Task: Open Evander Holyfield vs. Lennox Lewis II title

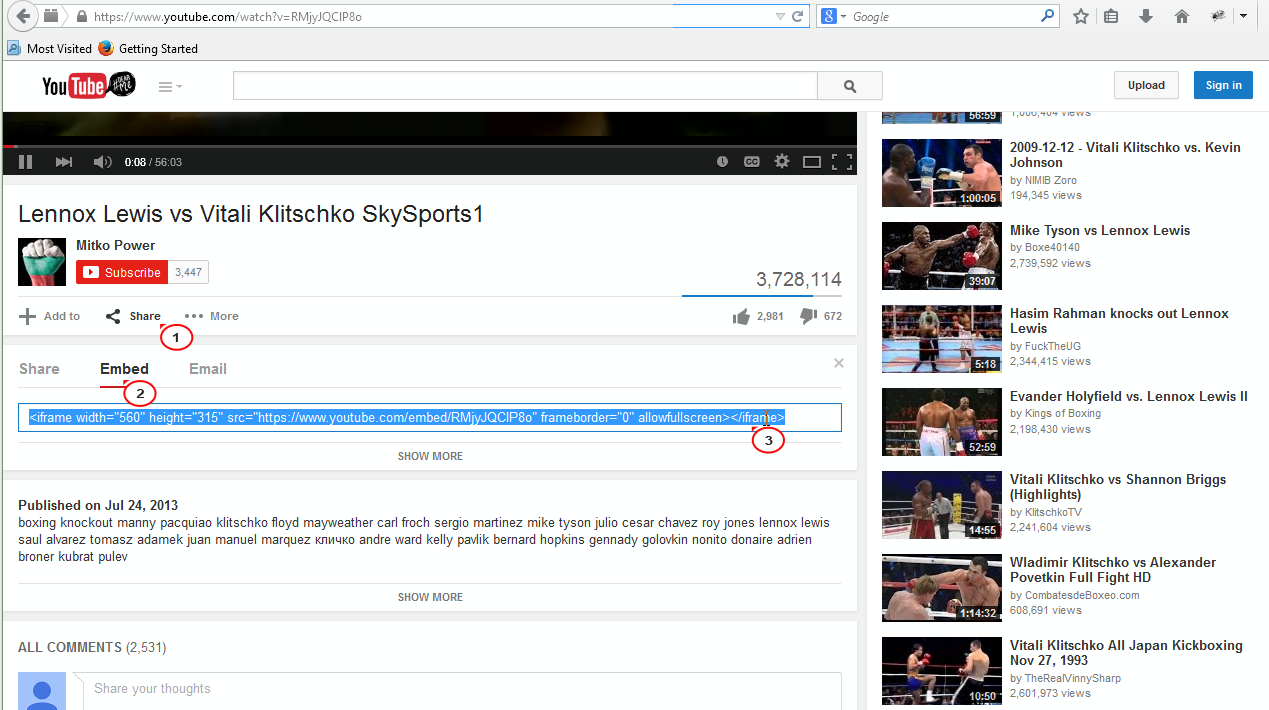Action: (x=1129, y=396)
